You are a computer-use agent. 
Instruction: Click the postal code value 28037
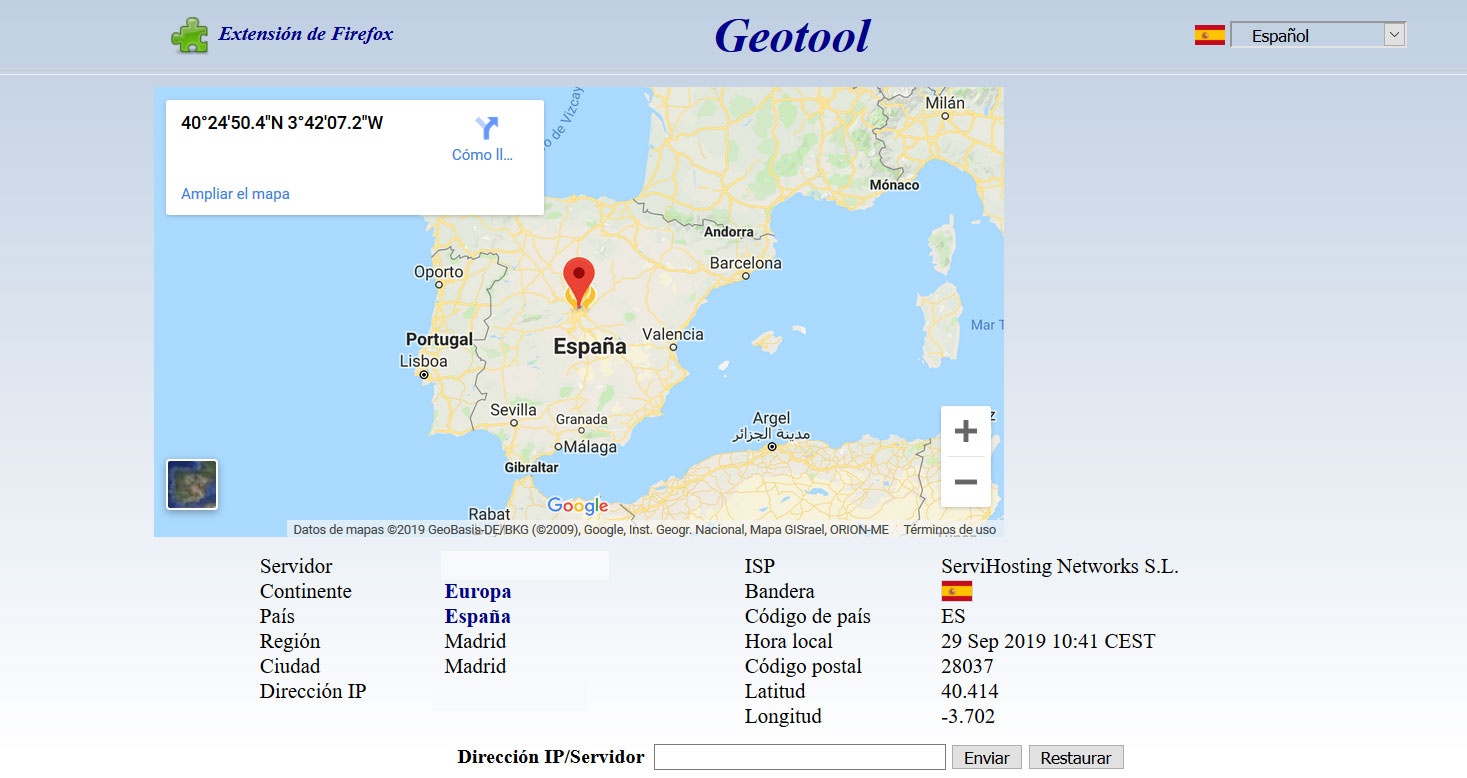tap(968, 667)
